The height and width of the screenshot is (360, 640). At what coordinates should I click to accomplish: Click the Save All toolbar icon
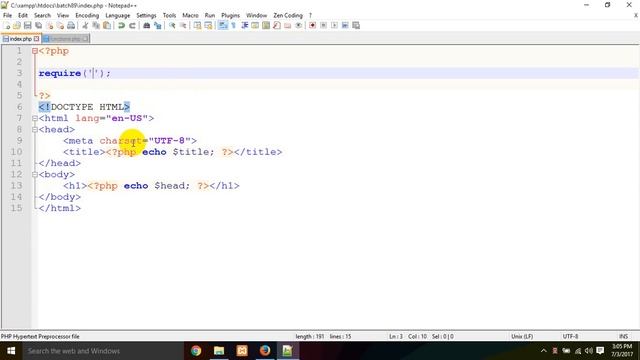pyautogui.click(x=38, y=25)
